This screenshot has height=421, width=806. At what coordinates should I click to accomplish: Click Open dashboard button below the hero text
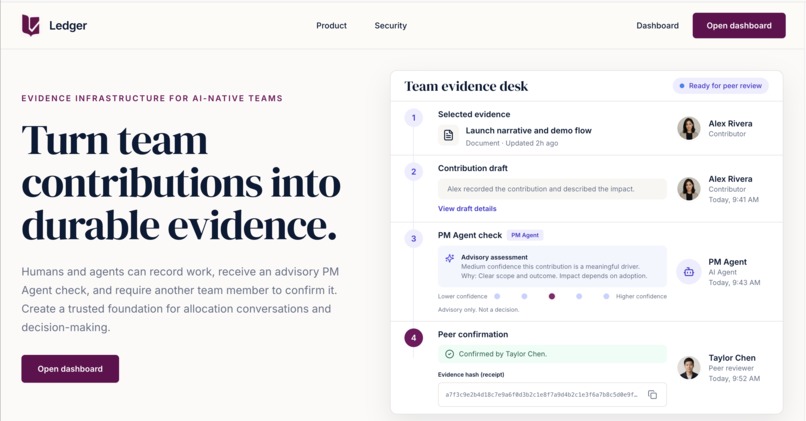pyautogui.click(x=70, y=369)
